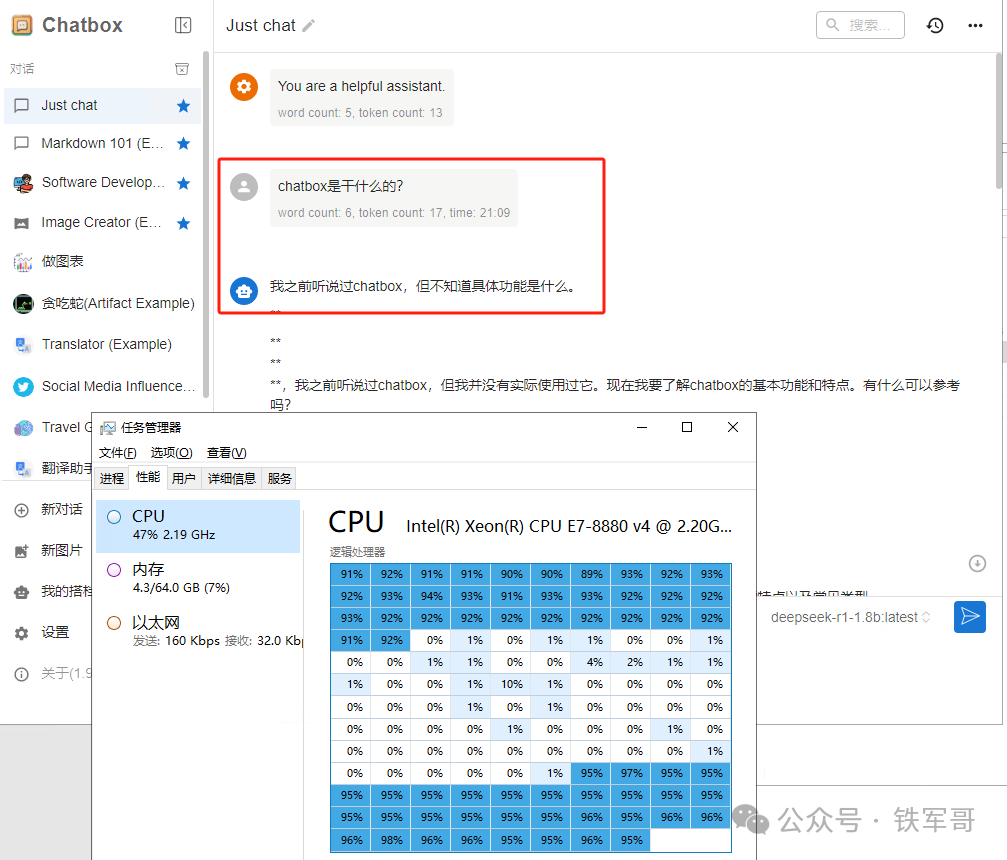
Task: Unstar the Software Developer conversation
Action: 184,183
